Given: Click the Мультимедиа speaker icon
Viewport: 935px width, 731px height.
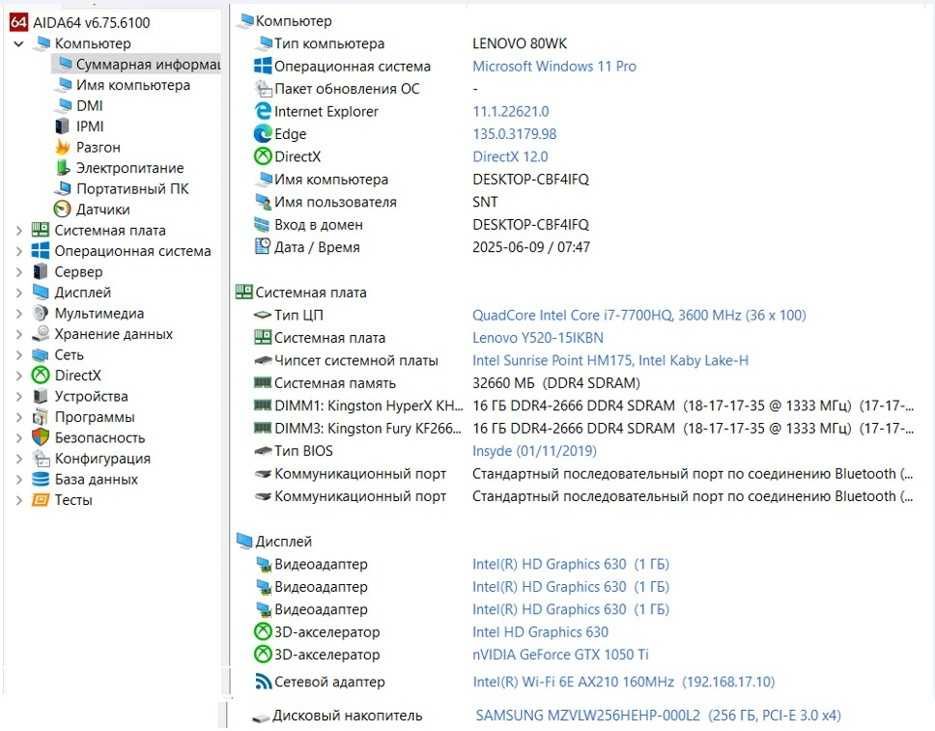Looking at the screenshot, I should (41, 313).
